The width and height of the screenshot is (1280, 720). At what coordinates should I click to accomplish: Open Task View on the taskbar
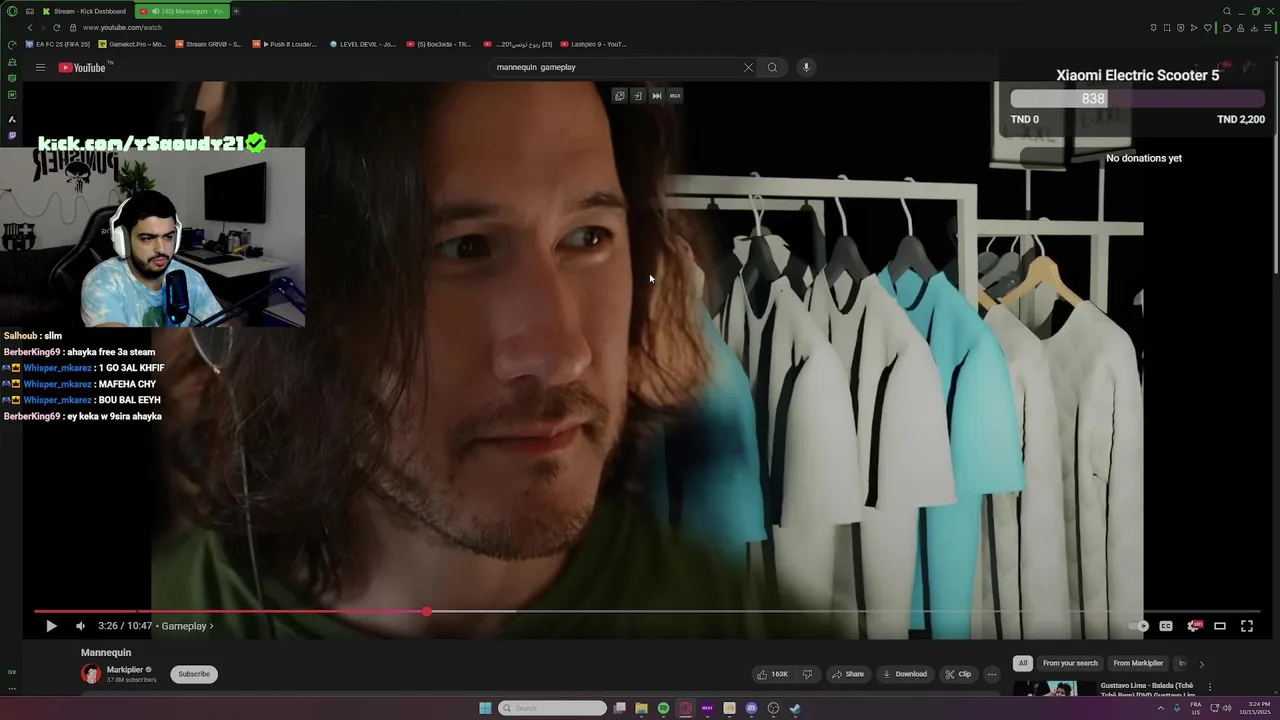coord(620,708)
